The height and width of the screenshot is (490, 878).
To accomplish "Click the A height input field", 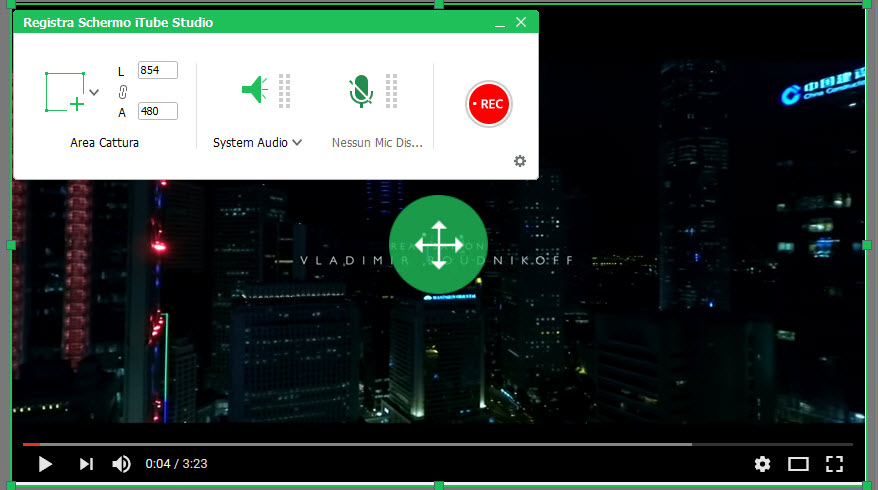I will tap(157, 111).
